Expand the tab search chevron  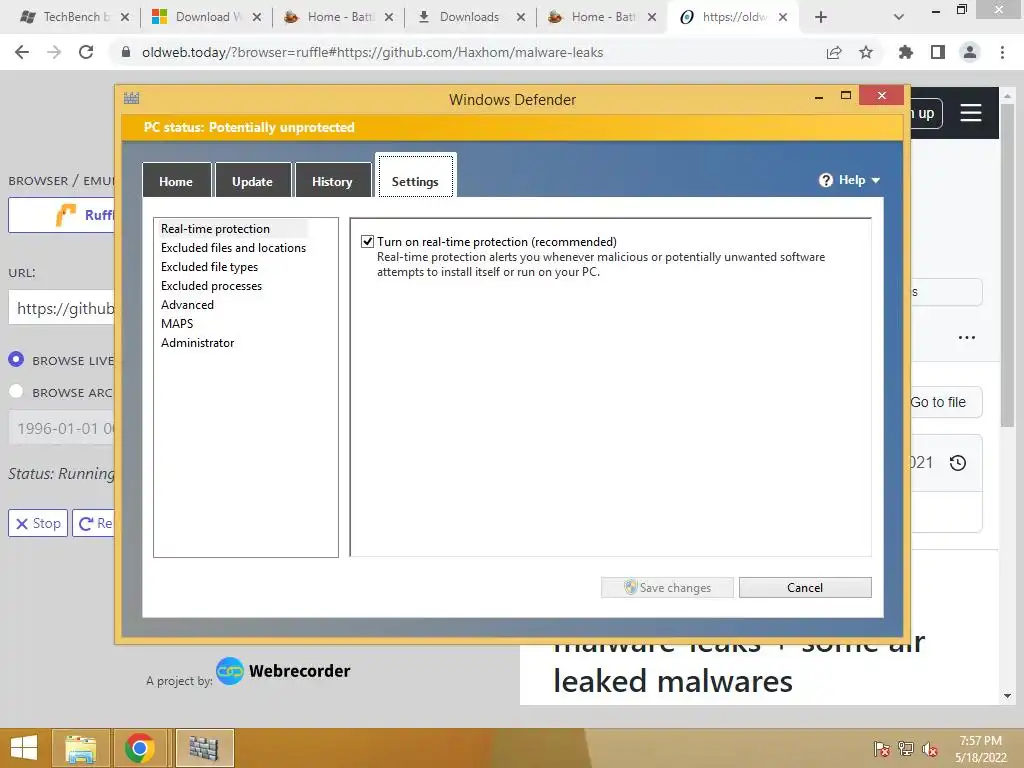(899, 17)
